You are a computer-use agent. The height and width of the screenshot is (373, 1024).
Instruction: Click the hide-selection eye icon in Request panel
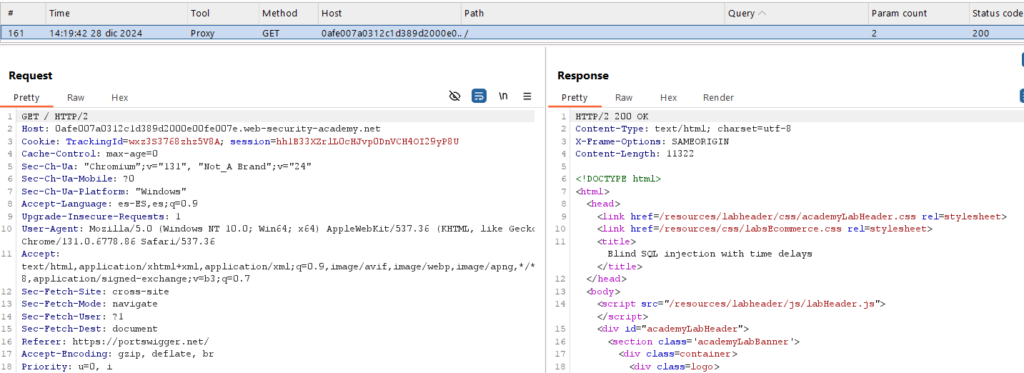(455, 97)
